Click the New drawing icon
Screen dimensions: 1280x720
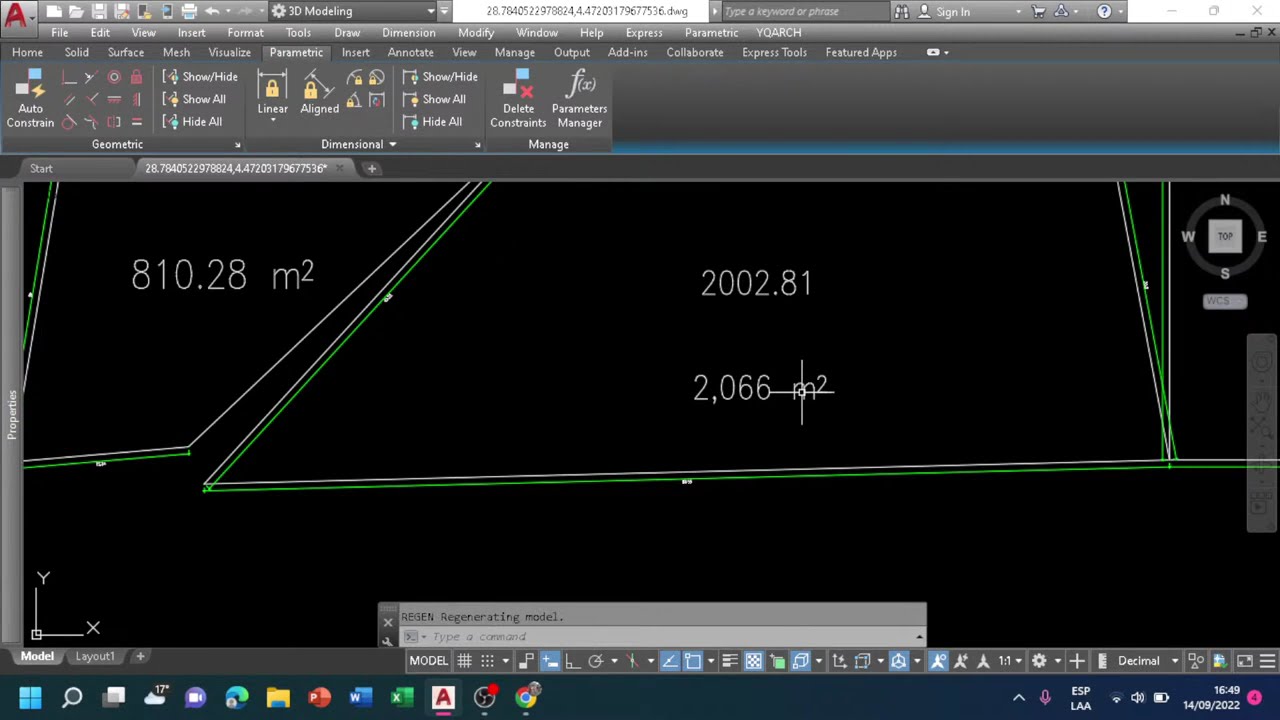click(54, 11)
